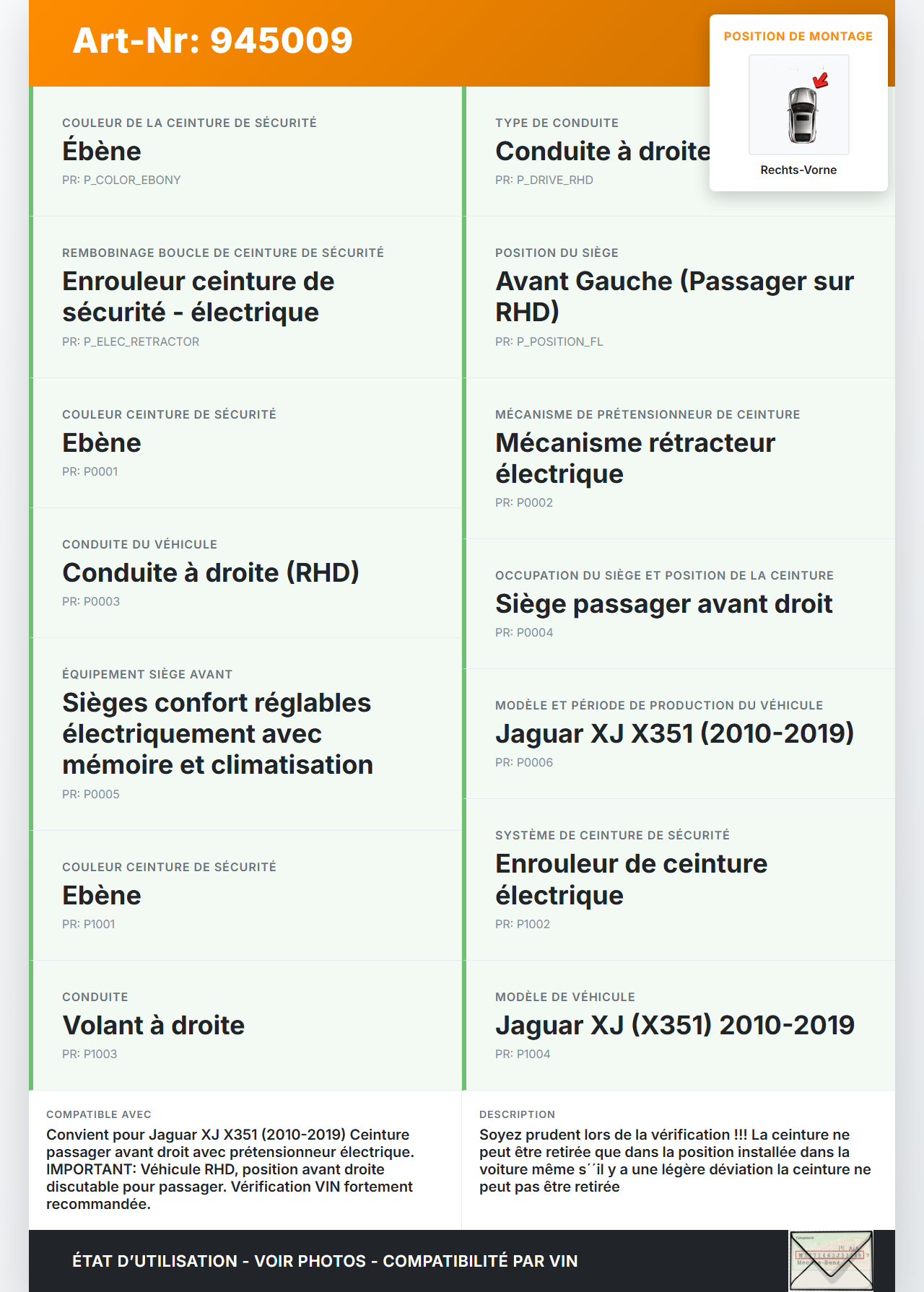Viewport: 924px width, 1292px height.
Task: Click "Avant Gauche (Passager sur RHD)" value
Action: pyautogui.click(x=674, y=297)
